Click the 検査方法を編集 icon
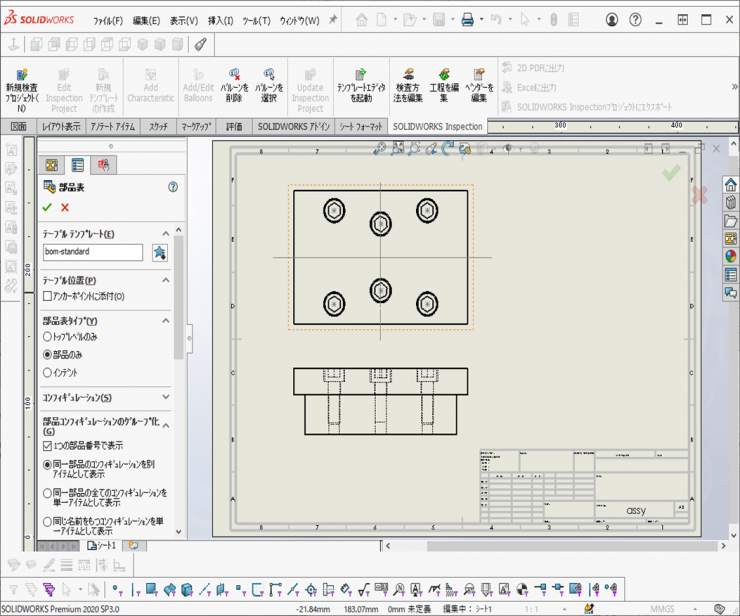 click(408, 76)
